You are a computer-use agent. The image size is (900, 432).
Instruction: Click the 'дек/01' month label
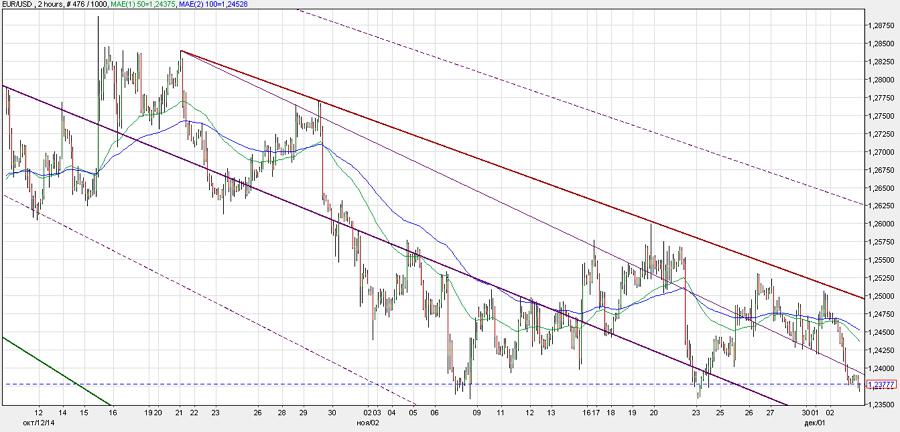pyautogui.click(x=814, y=421)
